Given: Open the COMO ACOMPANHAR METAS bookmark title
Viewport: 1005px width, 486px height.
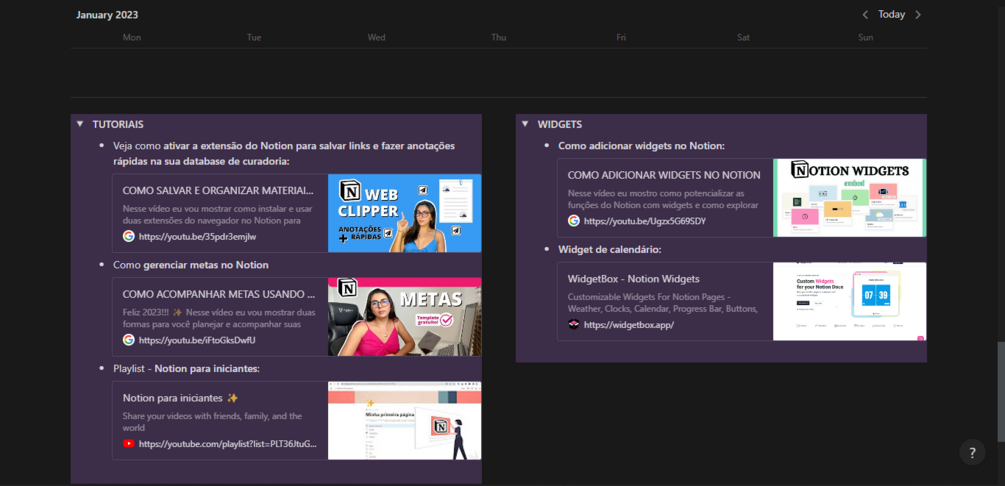Looking at the screenshot, I should point(219,294).
